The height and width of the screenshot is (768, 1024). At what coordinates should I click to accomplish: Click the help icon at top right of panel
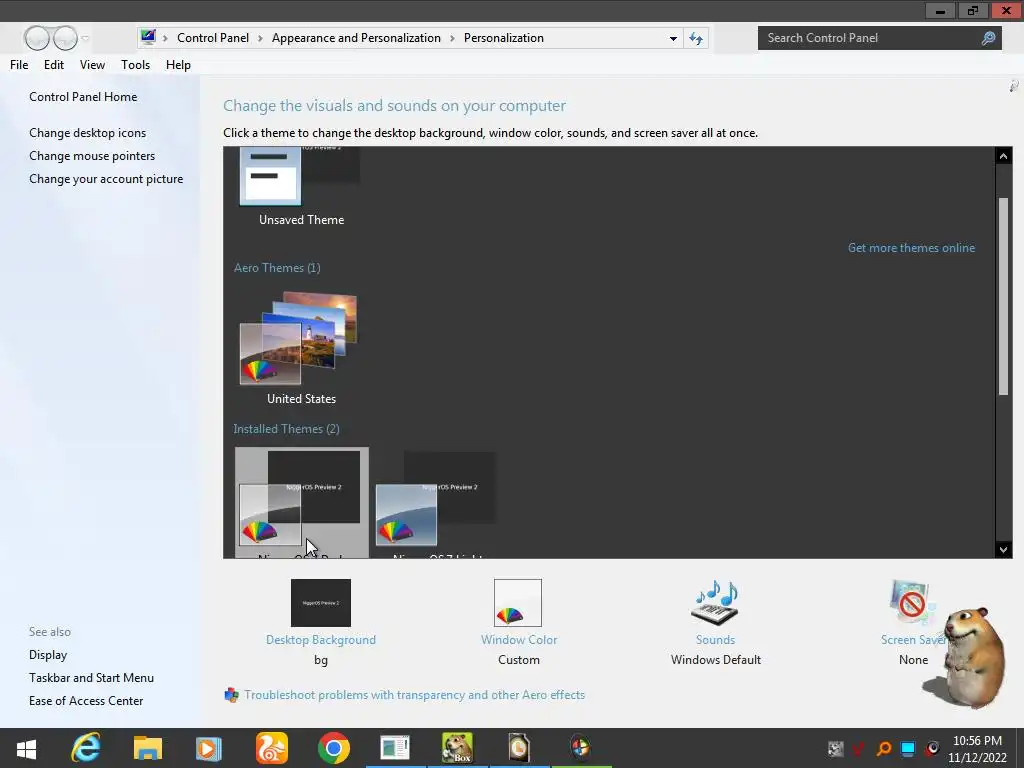coord(1014,86)
